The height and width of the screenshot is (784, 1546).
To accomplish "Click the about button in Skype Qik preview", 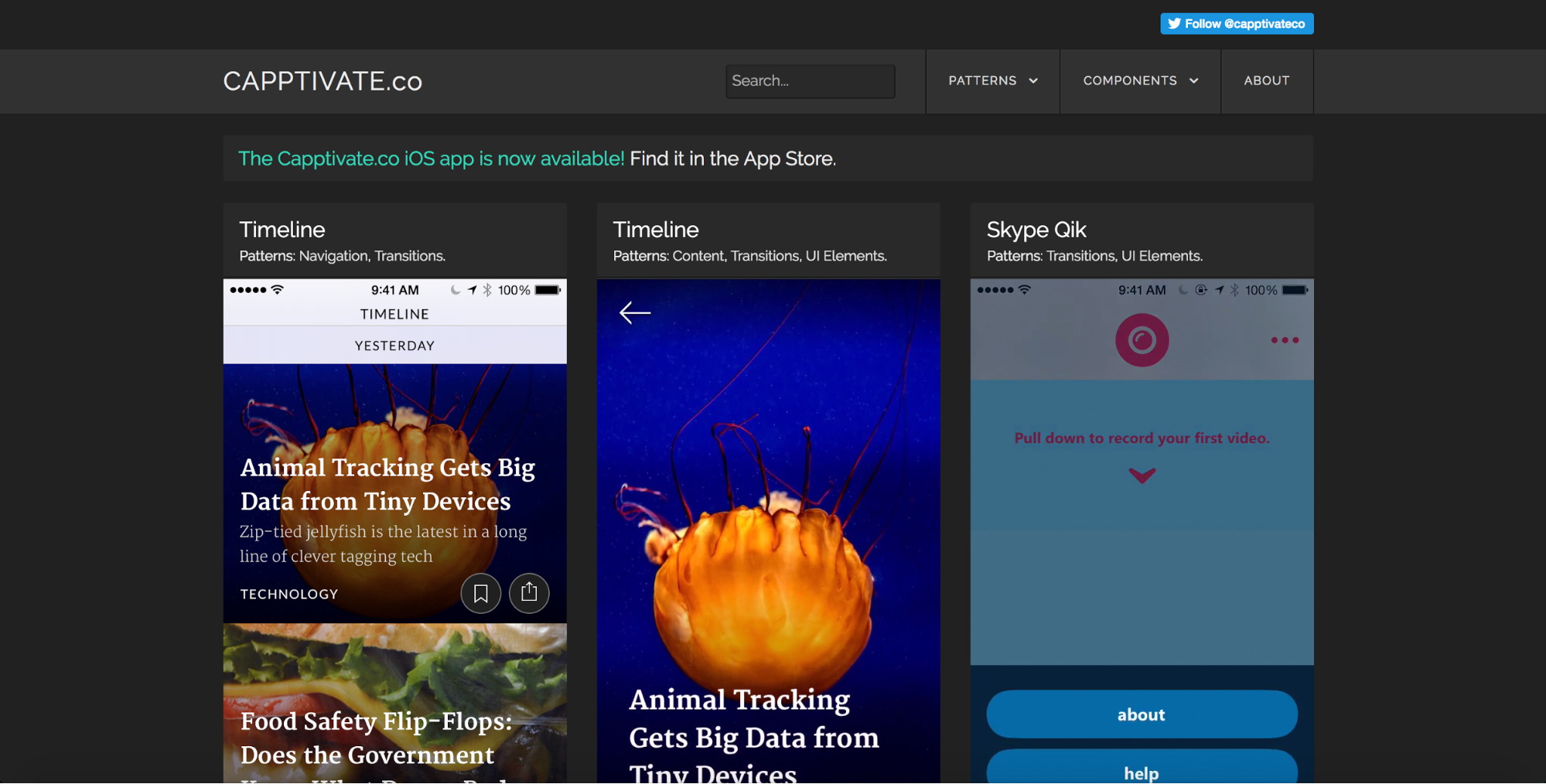I will pos(1142,714).
